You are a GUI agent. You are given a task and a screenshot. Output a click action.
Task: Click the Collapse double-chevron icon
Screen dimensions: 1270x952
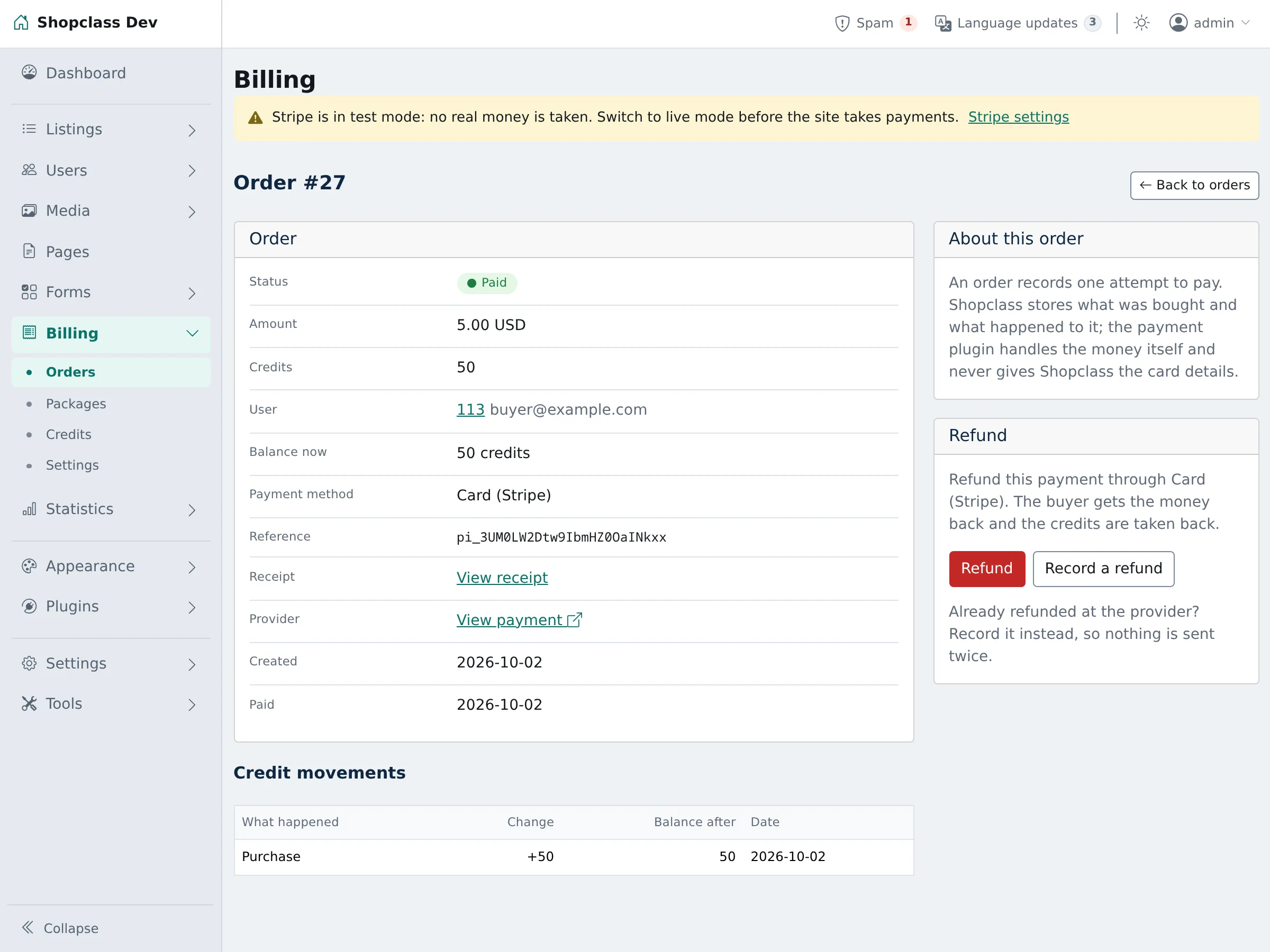(28, 927)
